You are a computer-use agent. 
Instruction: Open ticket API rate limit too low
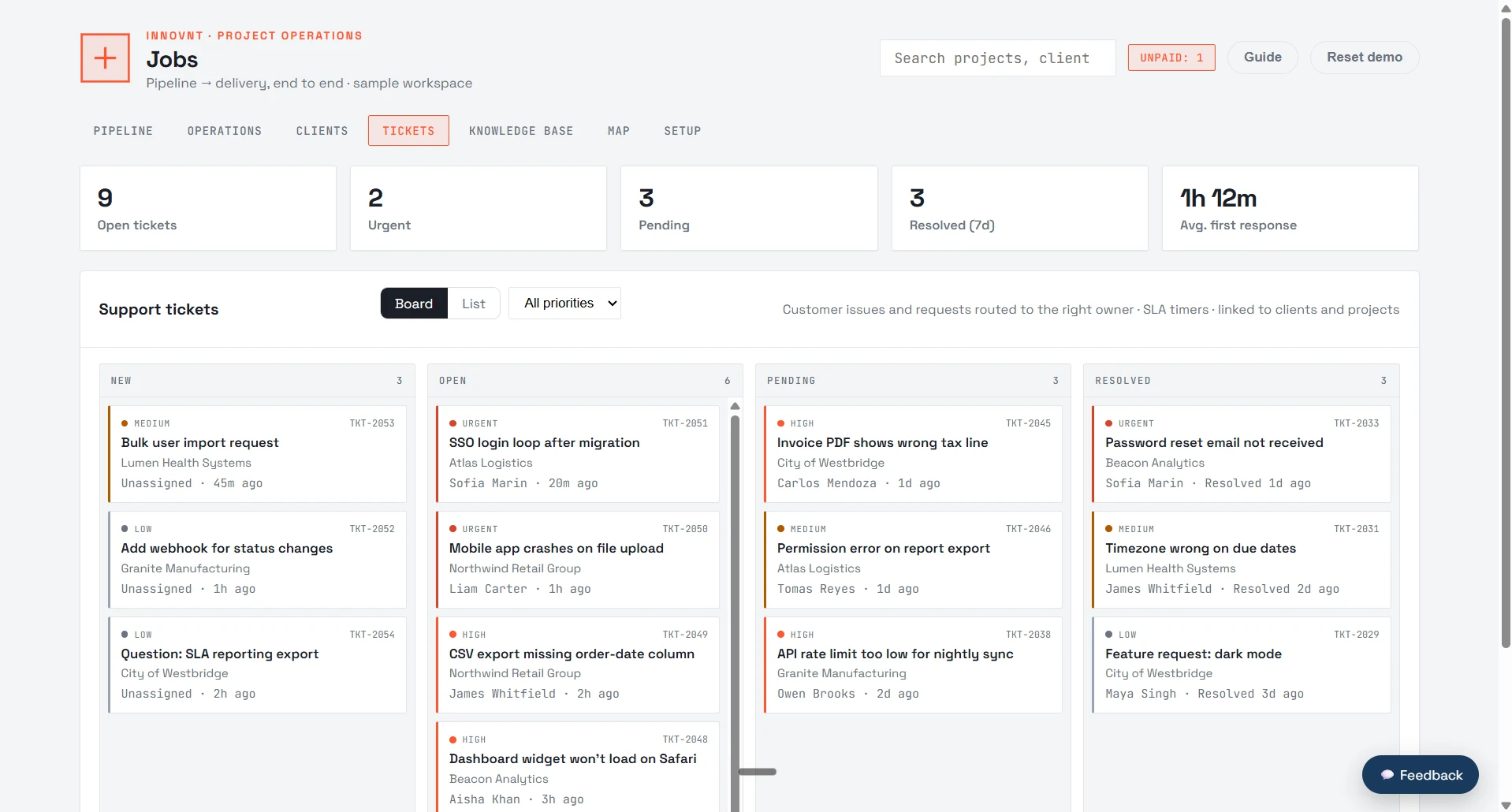(913, 665)
